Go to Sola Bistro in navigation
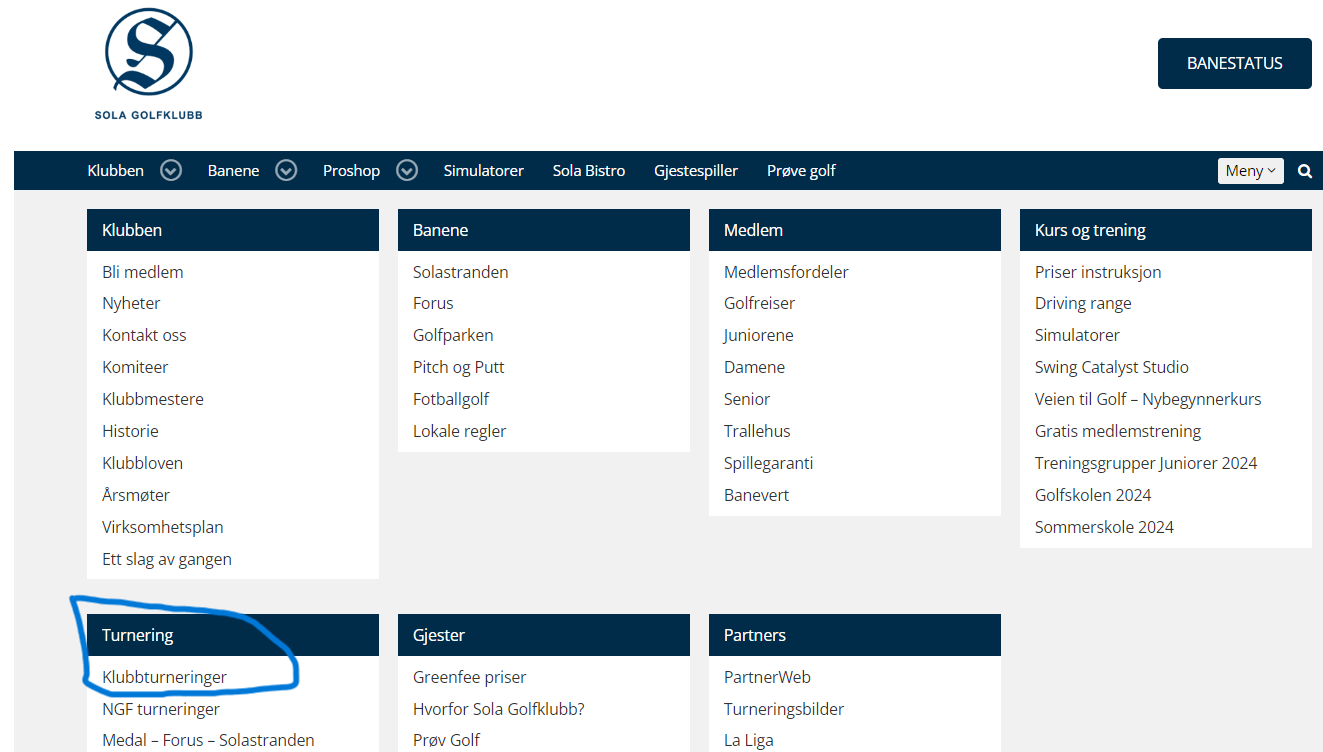This screenshot has width=1323, height=752. (x=589, y=171)
